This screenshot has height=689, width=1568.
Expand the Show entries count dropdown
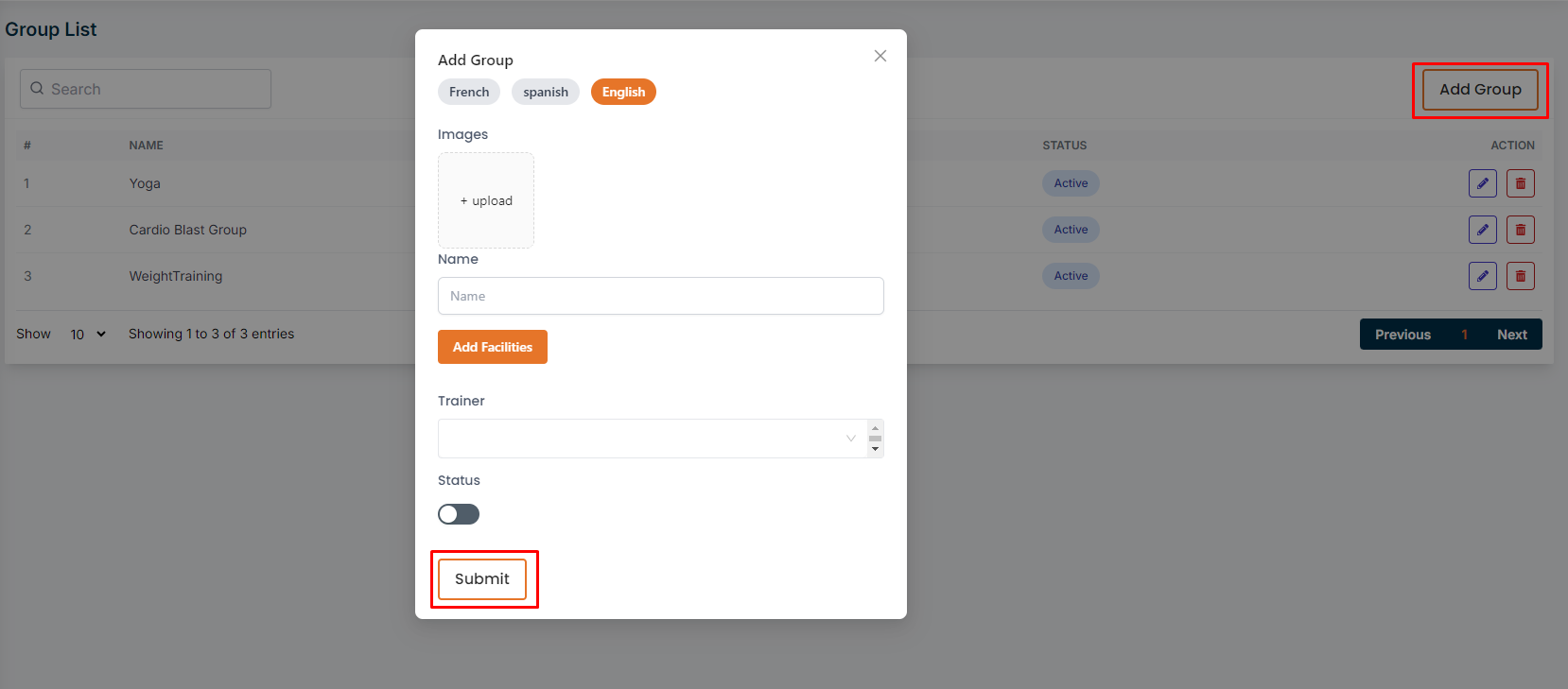(88, 335)
